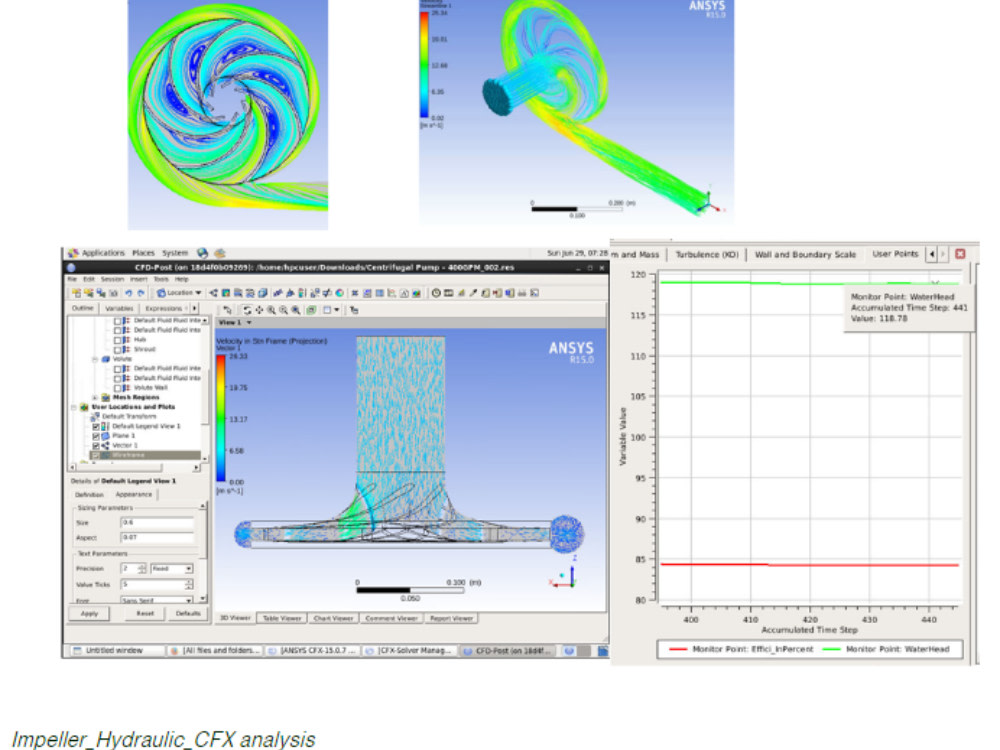Toggle the Wireframe checkbox
Image resolution: width=1000 pixels, height=750 pixels.
pos(96,455)
